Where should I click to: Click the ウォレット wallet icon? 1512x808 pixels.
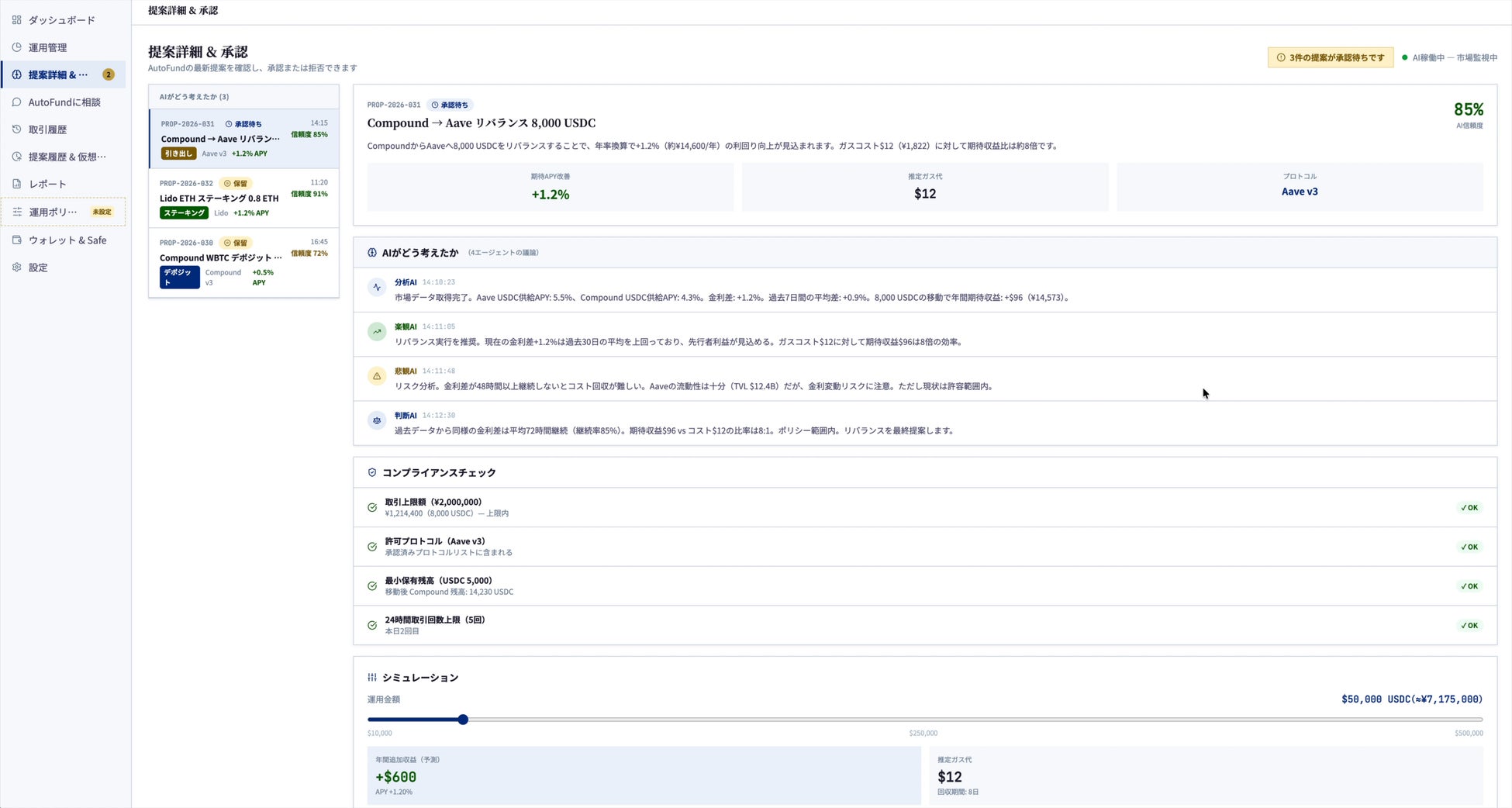coord(16,240)
